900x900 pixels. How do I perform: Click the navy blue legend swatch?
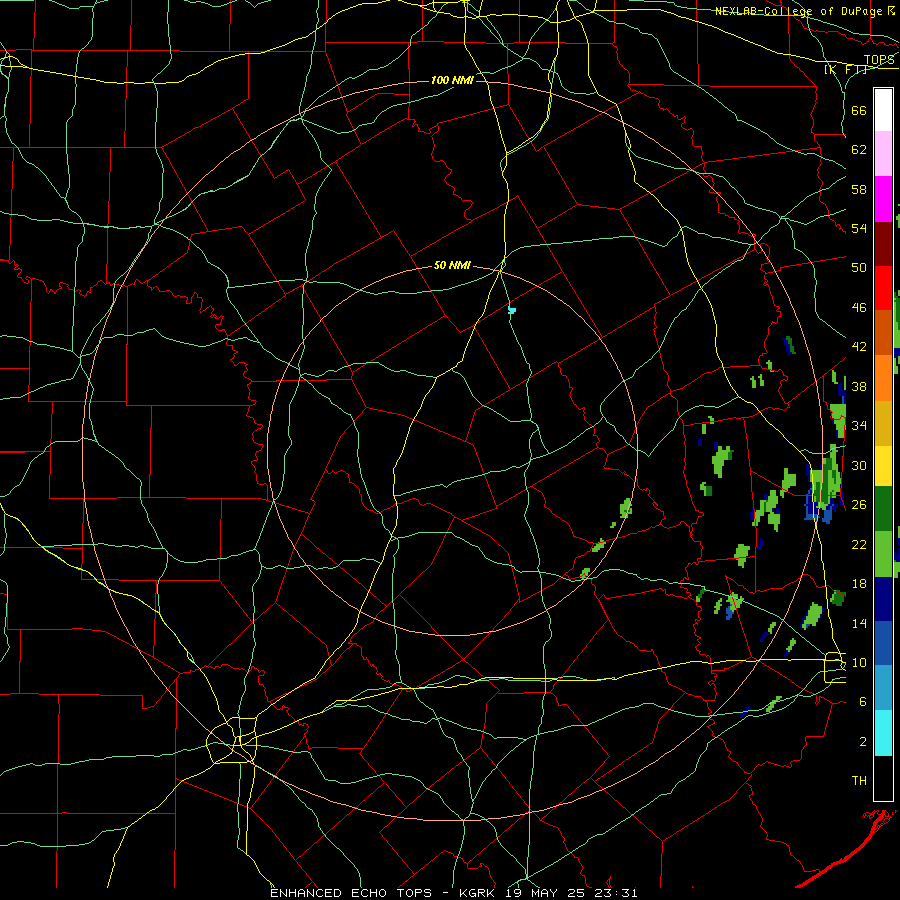click(x=883, y=599)
